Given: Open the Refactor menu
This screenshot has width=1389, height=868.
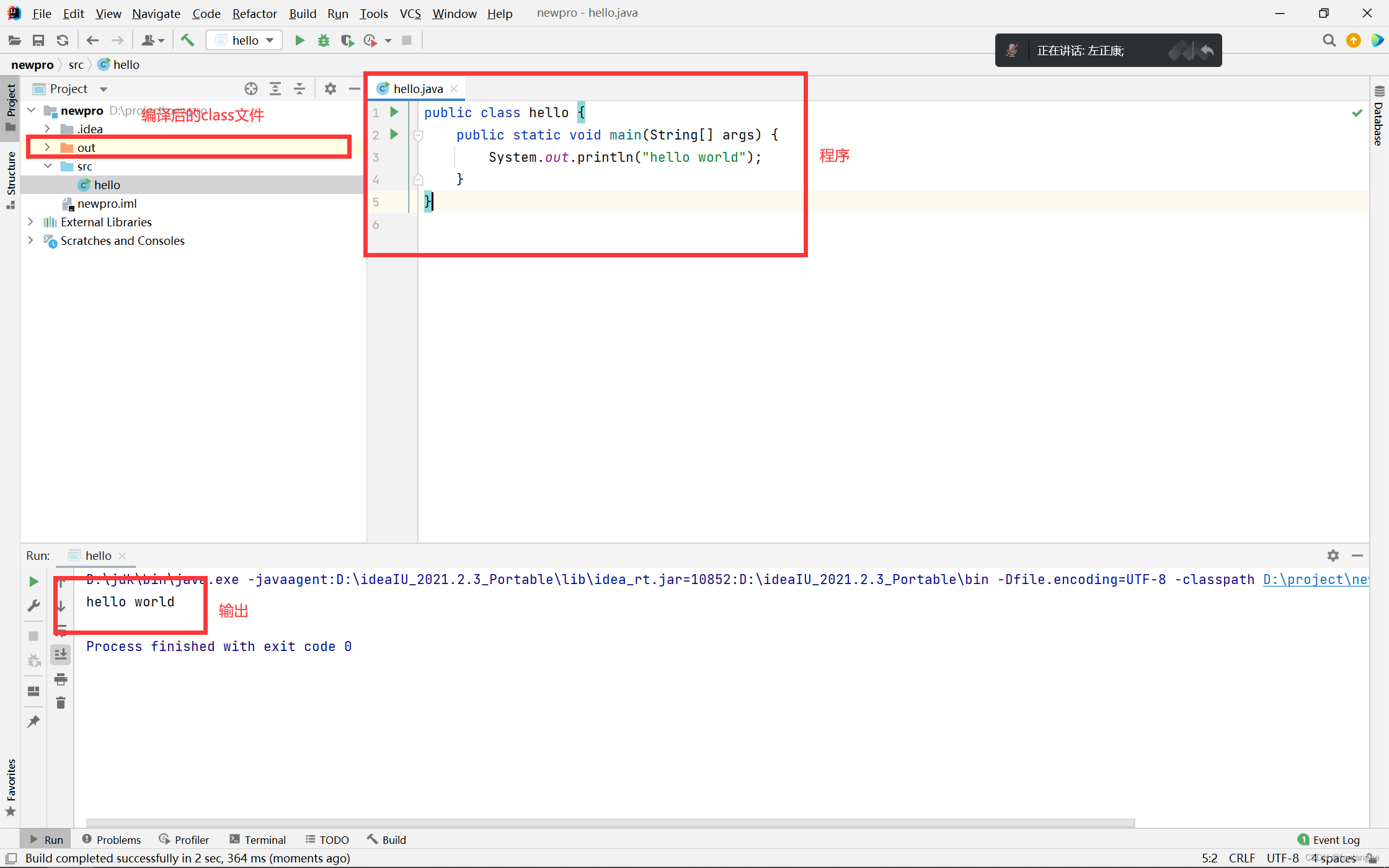Looking at the screenshot, I should tap(254, 13).
